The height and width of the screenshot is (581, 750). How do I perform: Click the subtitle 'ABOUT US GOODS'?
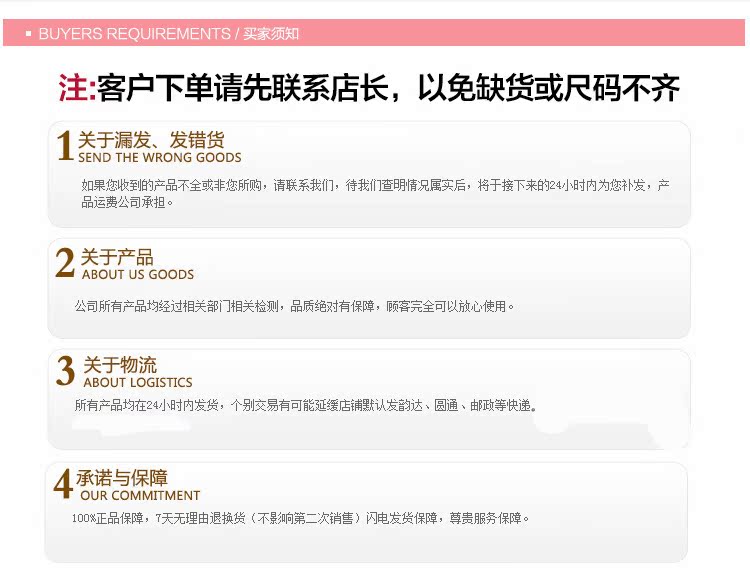pos(138,274)
